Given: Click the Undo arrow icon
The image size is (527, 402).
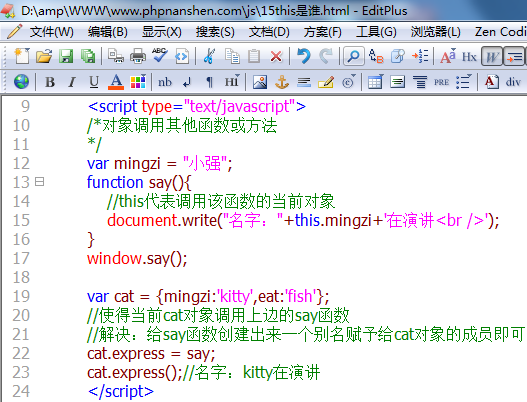Looking at the screenshot, I should 304,56.
